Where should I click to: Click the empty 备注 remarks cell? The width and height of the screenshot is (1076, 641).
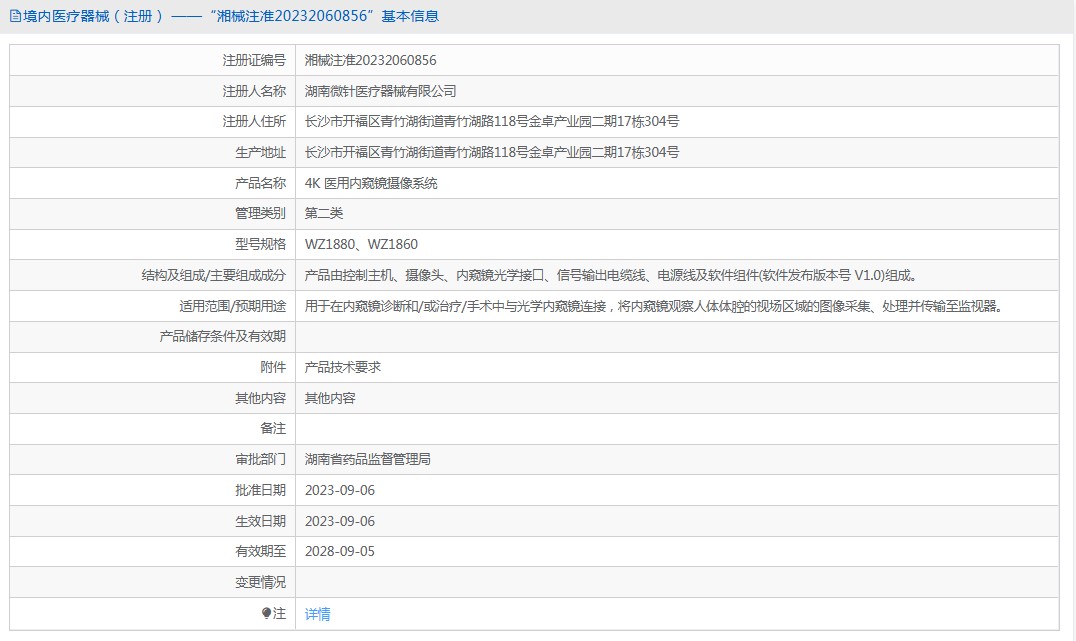[676, 428]
